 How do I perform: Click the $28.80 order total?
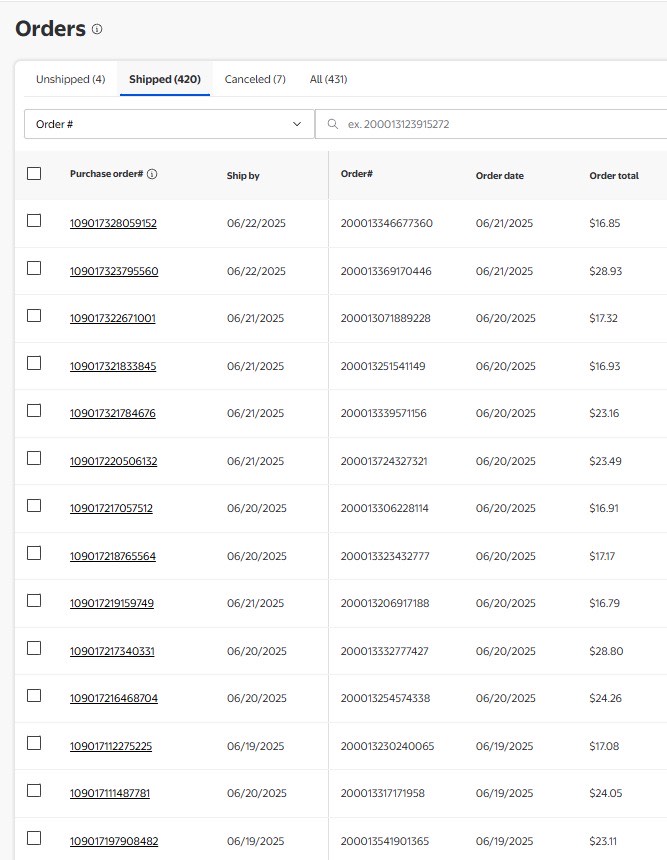(606, 651)
